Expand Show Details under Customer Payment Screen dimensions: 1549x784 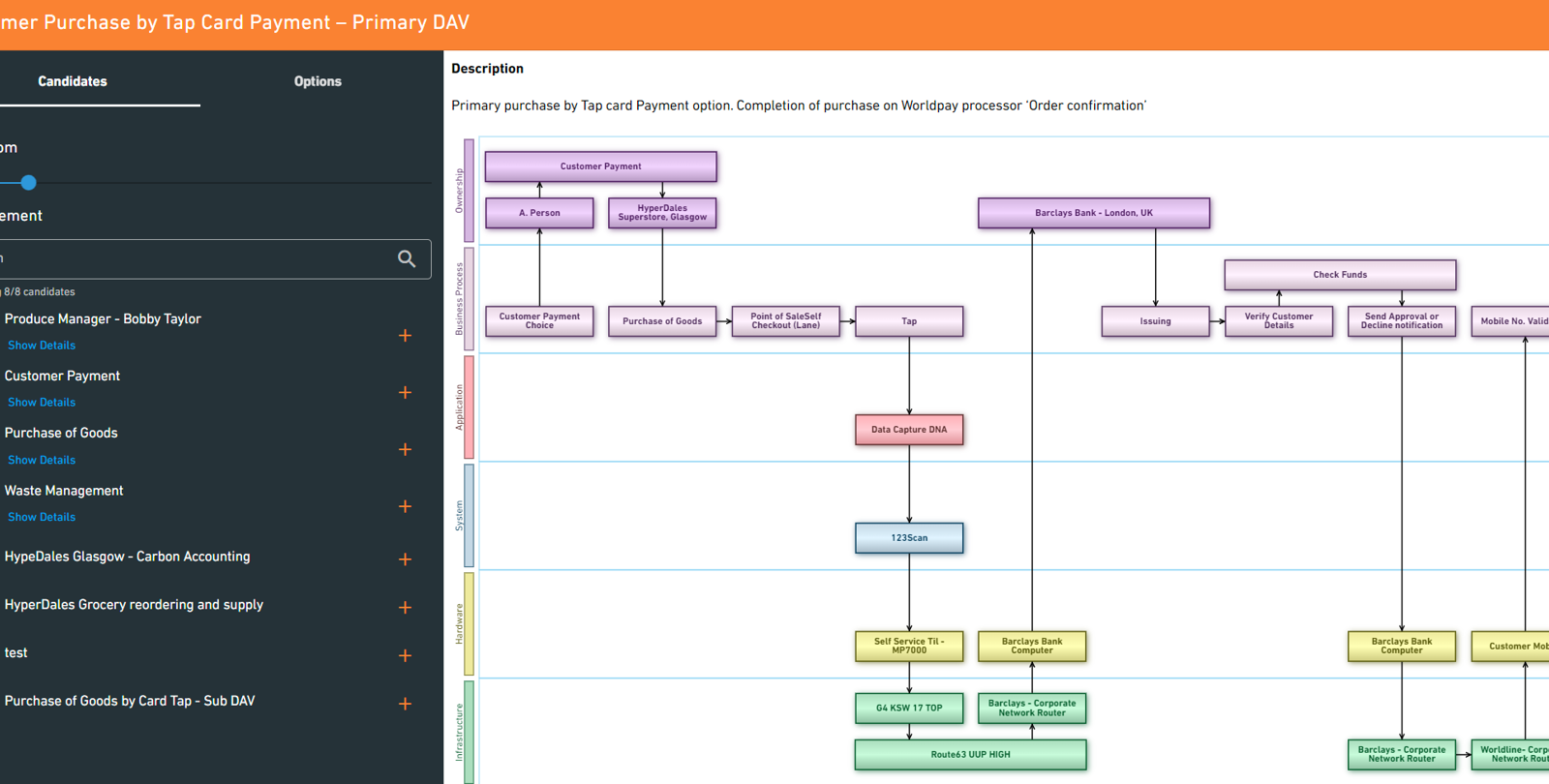pos(42,403)
